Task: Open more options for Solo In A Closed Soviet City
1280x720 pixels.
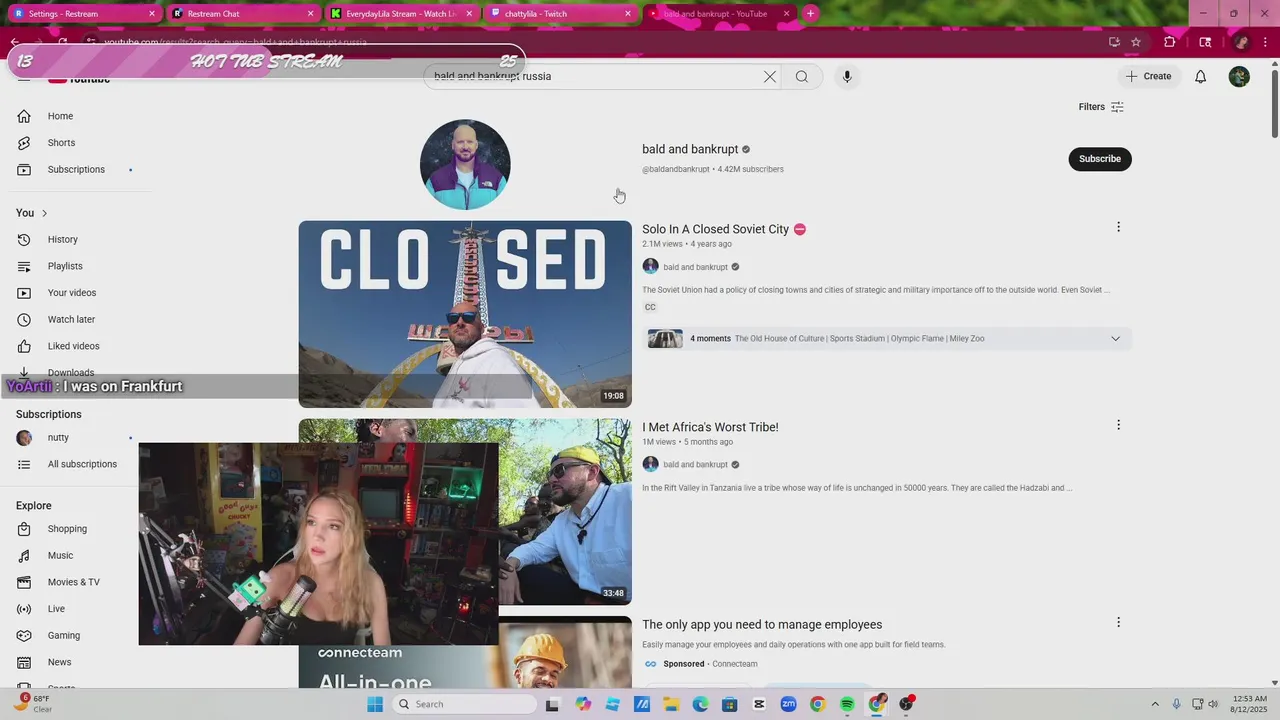Action: pyautogui.click(x=1118, y=228)
